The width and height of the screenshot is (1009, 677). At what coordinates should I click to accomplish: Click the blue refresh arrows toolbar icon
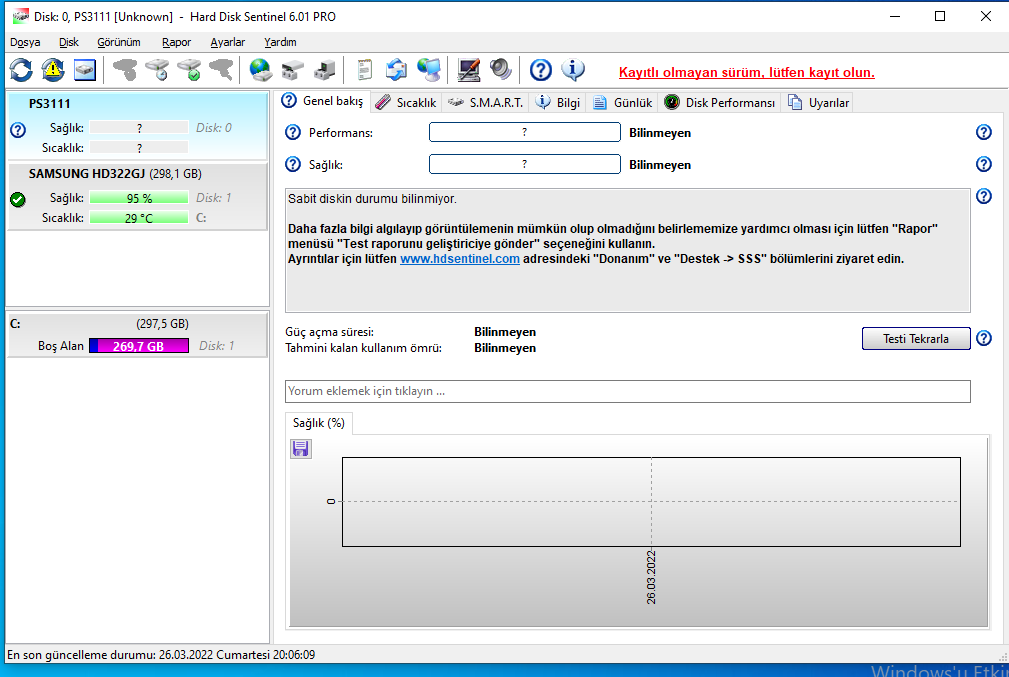21,70
